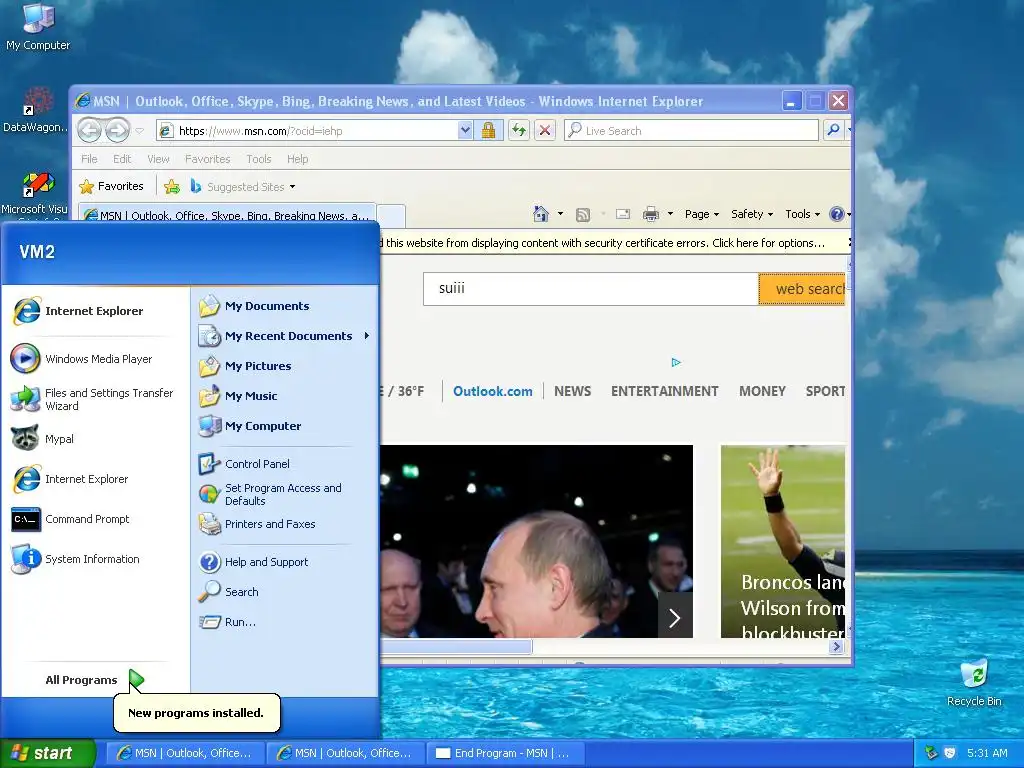Viewport: 1024px width, 768px height.
Task: Click the Home icon in command bar
Action: coord(541,214)
